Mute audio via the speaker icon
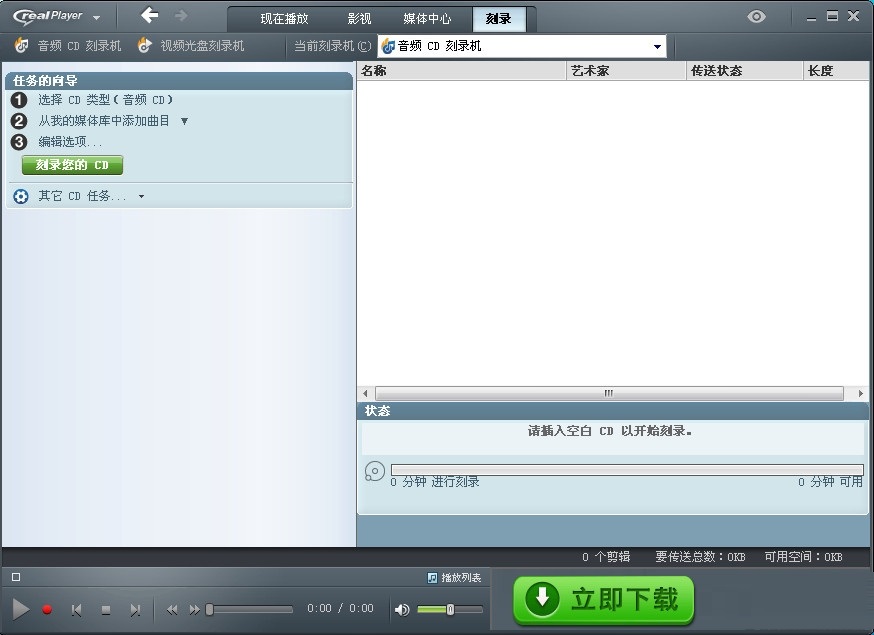Image resolution: width=874 pixels, height=635 pixels. 403,609
